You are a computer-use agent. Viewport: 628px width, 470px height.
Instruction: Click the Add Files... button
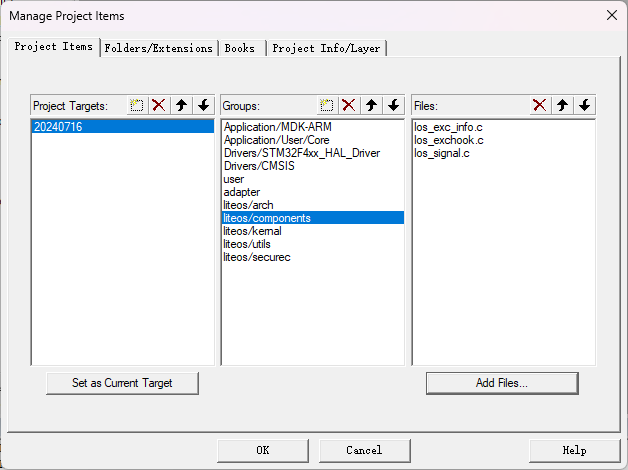pyautogui.click(x=502, y=383)
